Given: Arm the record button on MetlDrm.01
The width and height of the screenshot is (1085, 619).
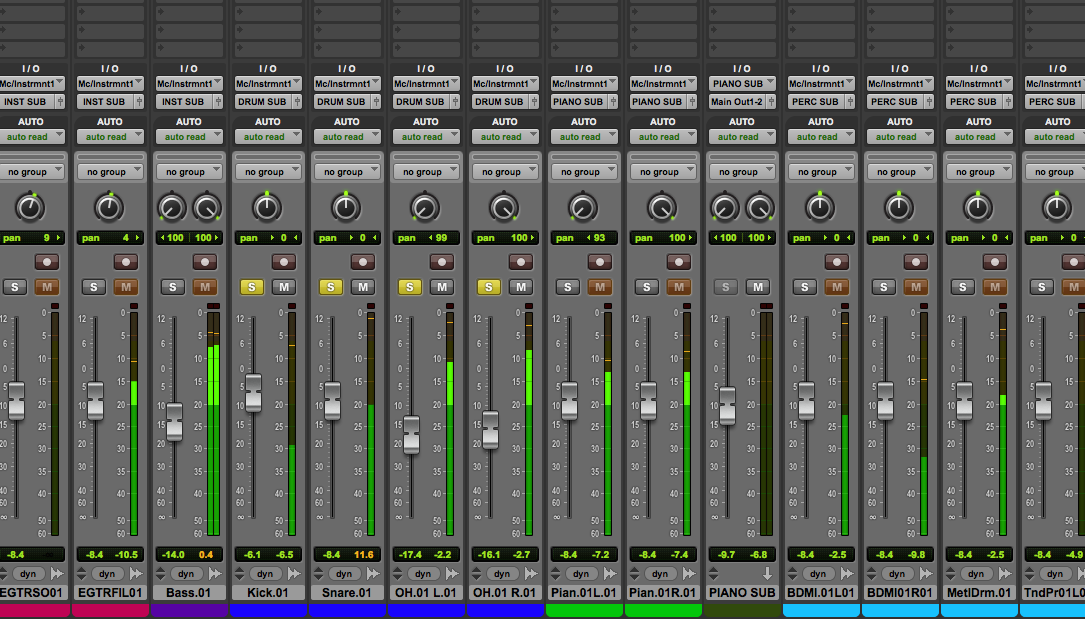Looking at the screenshot, I should point(994,262).
